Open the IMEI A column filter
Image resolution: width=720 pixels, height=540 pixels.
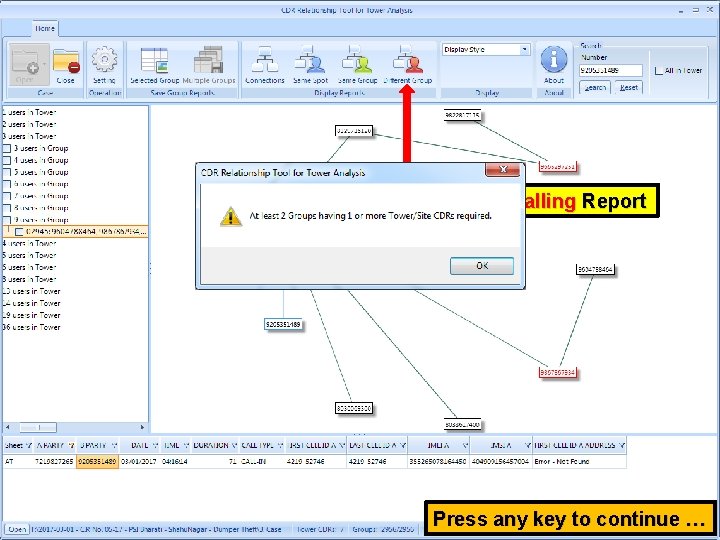point(465,445)
